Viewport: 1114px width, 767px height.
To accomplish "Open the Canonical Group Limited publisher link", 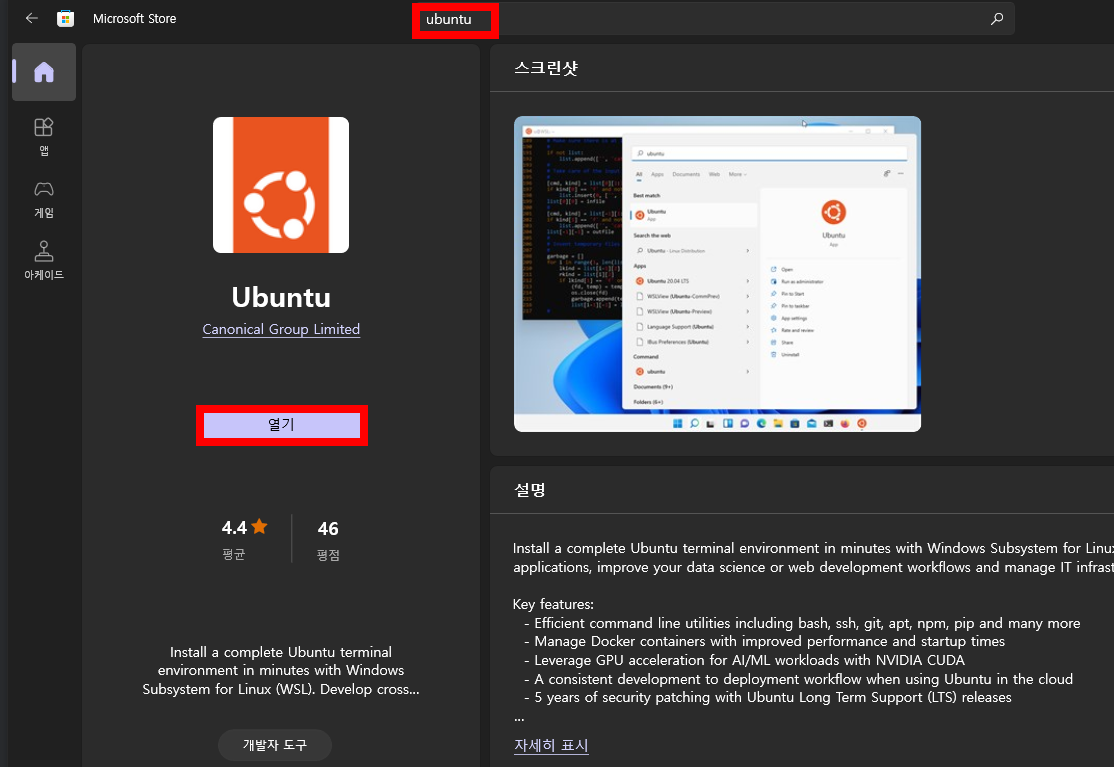I will point(281,329).
